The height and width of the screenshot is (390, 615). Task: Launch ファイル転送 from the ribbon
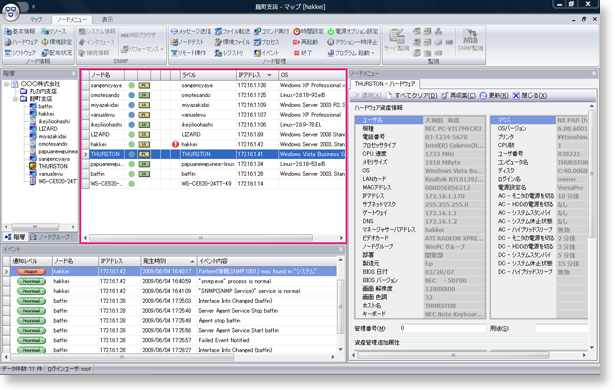click(x=232, y=31)
